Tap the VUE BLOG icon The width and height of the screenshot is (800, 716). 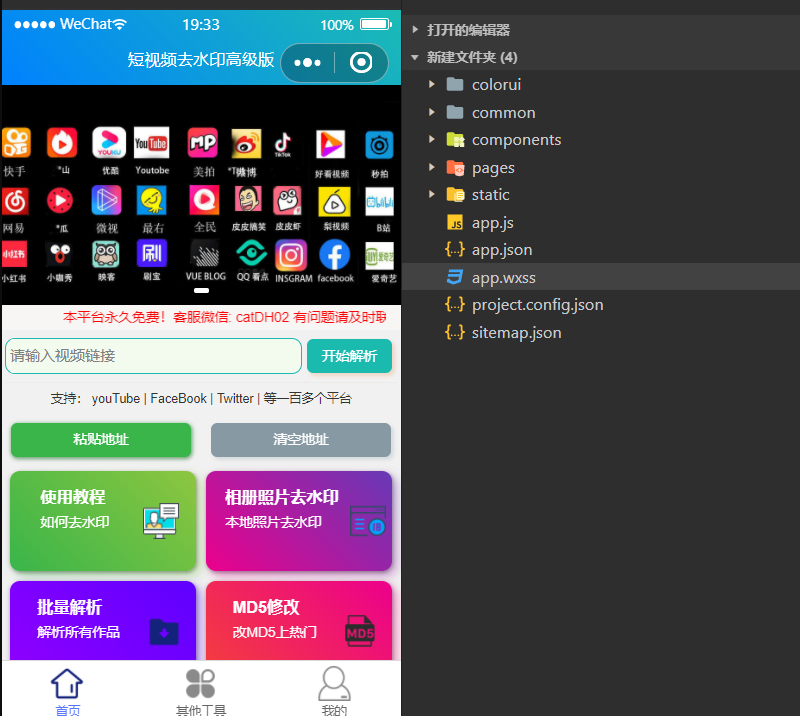[x=206, y=254]
